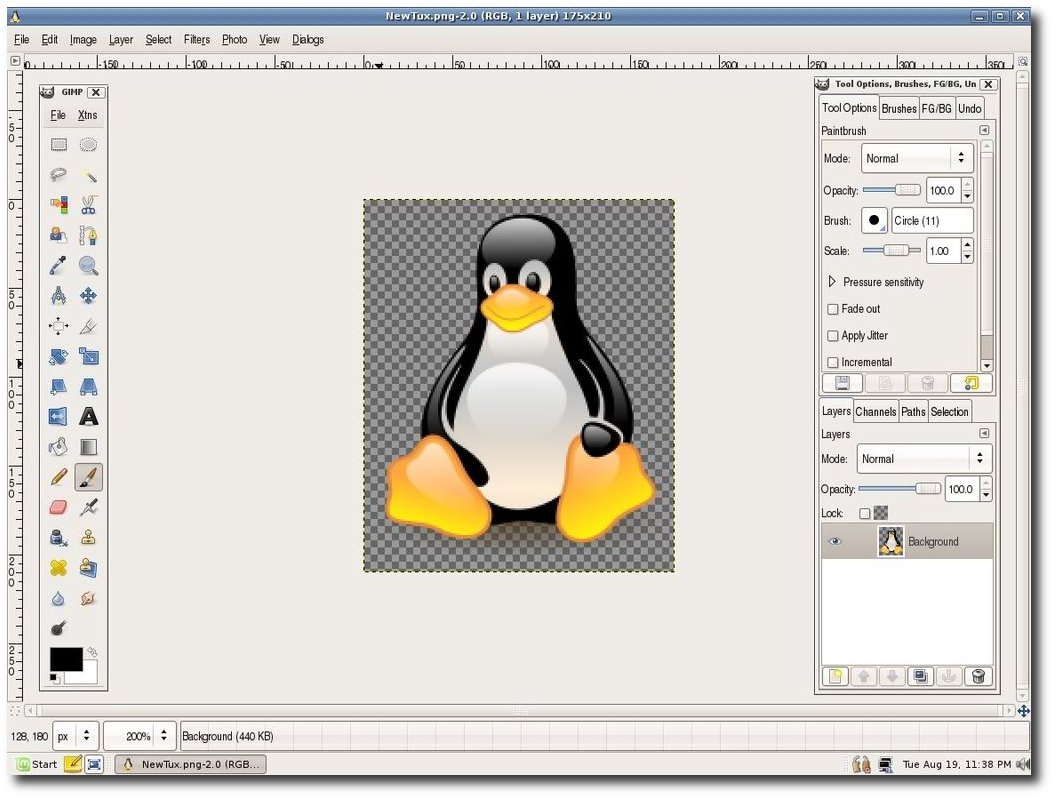1054x798 pixels.
Task: Select the Paths pen tool
Action: pyautogui.click(x=88, y=235)
